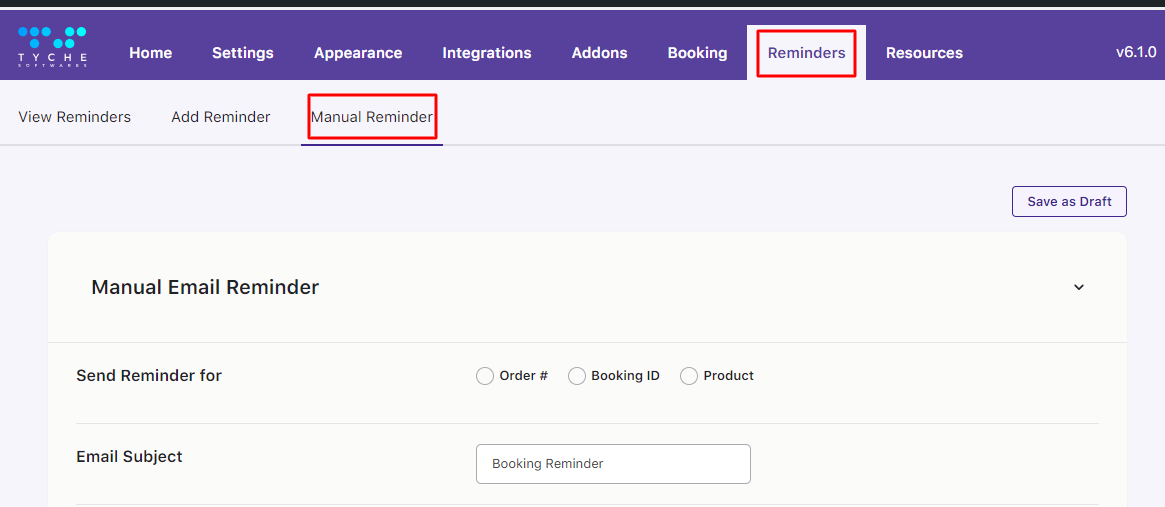Click the Send Reminder for label

coord(149,375)
